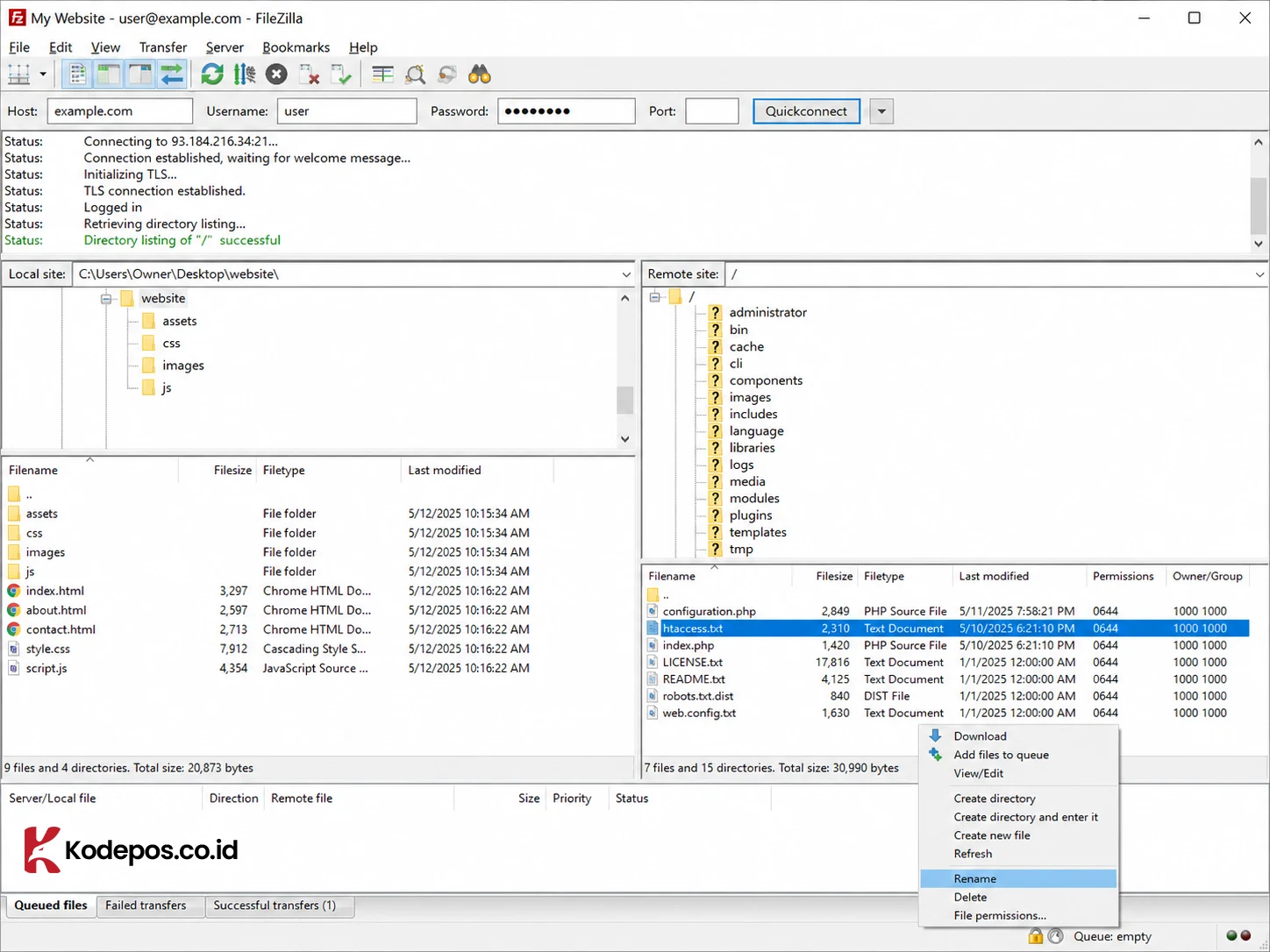
Task: Toggle processing of the transfer queue
Action: coord(245,75)
